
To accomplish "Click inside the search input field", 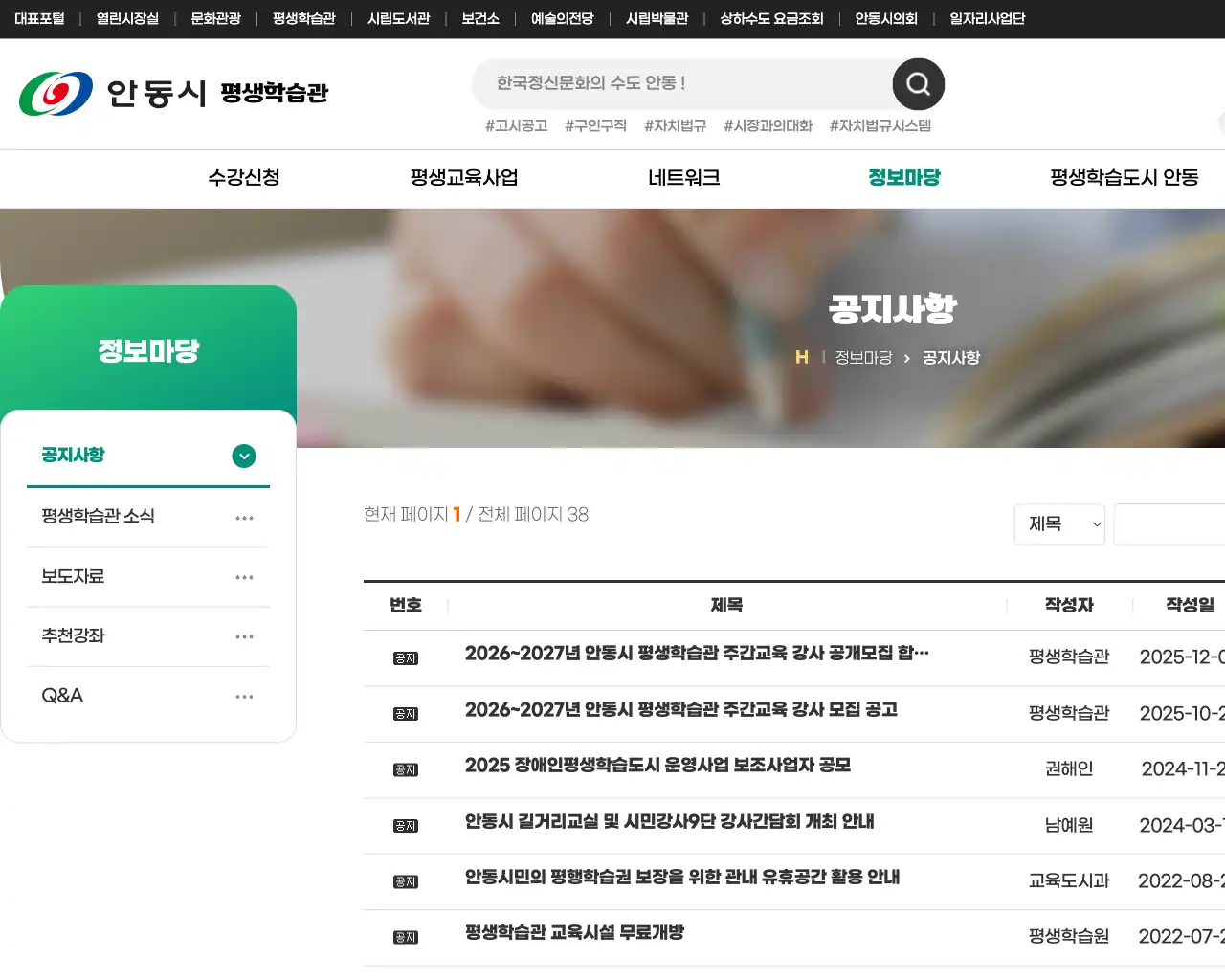I will point(670,83).
